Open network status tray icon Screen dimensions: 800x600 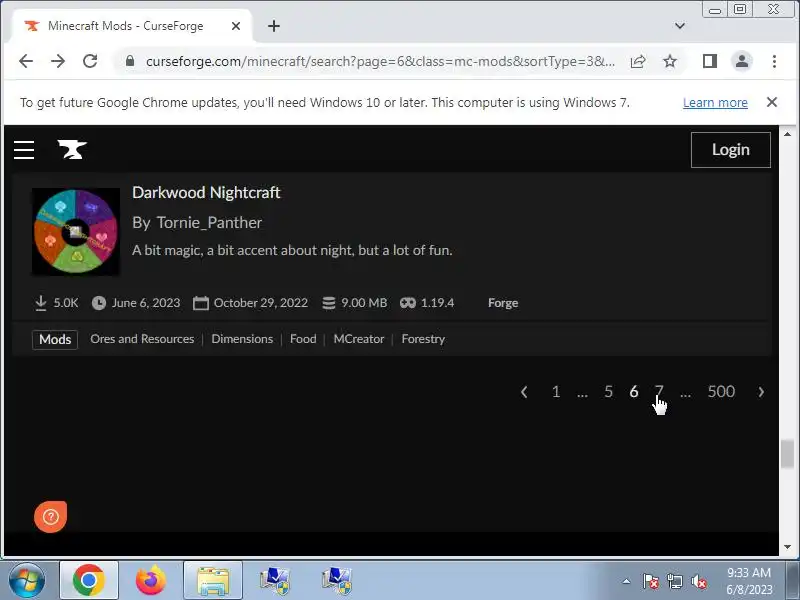tap(674, 581)
